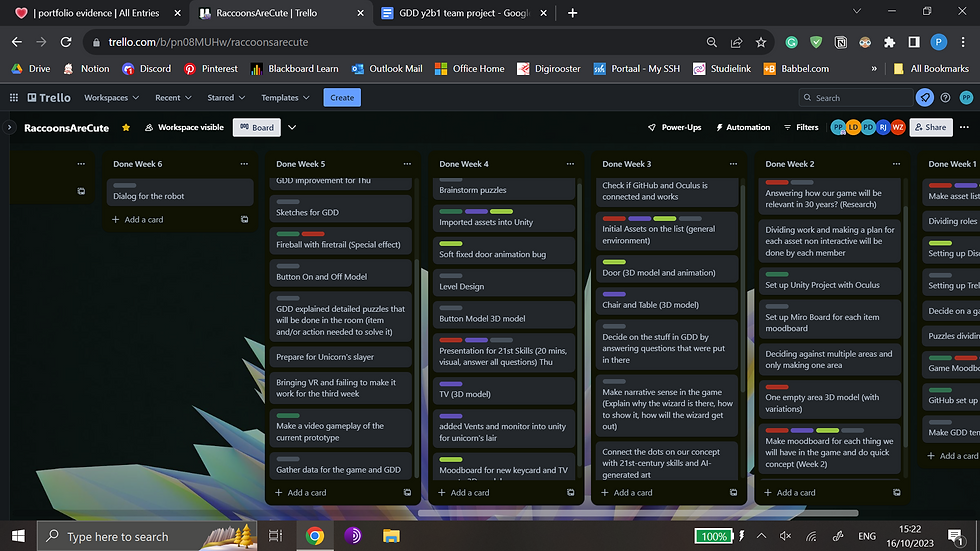Click the LD member avatar

(853, 127)
